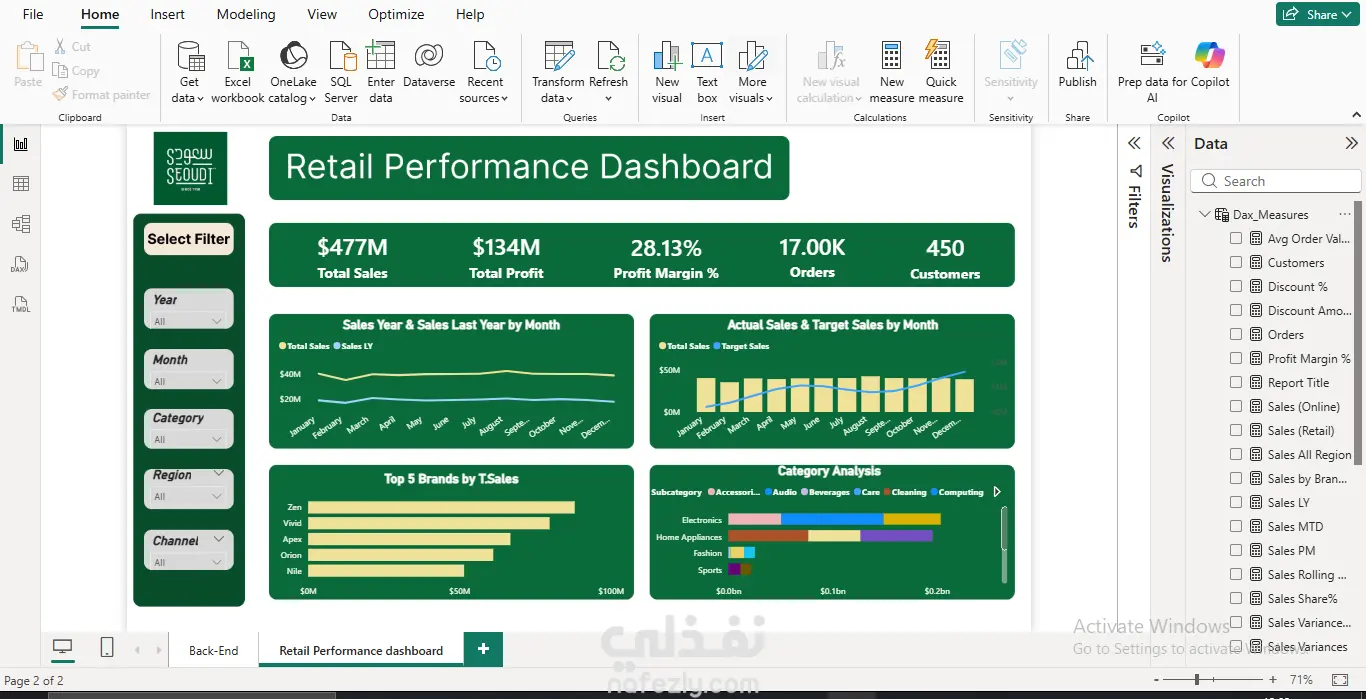This screenshot has width=1366, height=699.
Task: Check the Discount % measure checkbox
Action: tap(1236, 286)
